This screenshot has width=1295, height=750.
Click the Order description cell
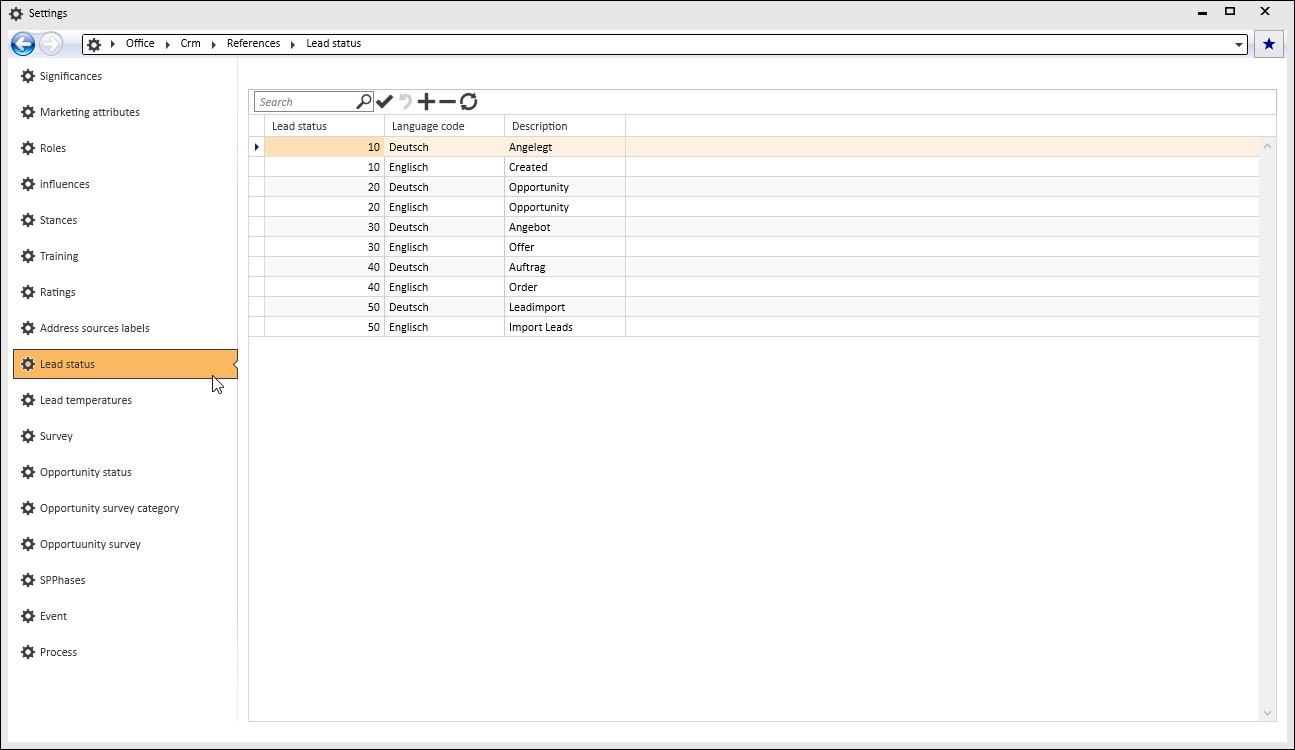tap(565, 287)
